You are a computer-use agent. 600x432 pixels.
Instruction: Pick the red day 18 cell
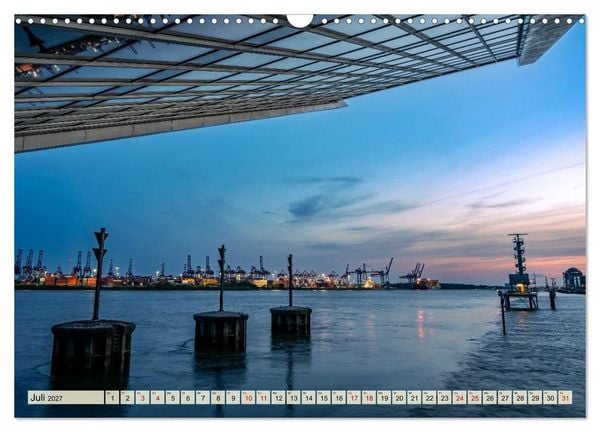pyautogui.click(x=369, y=397)
